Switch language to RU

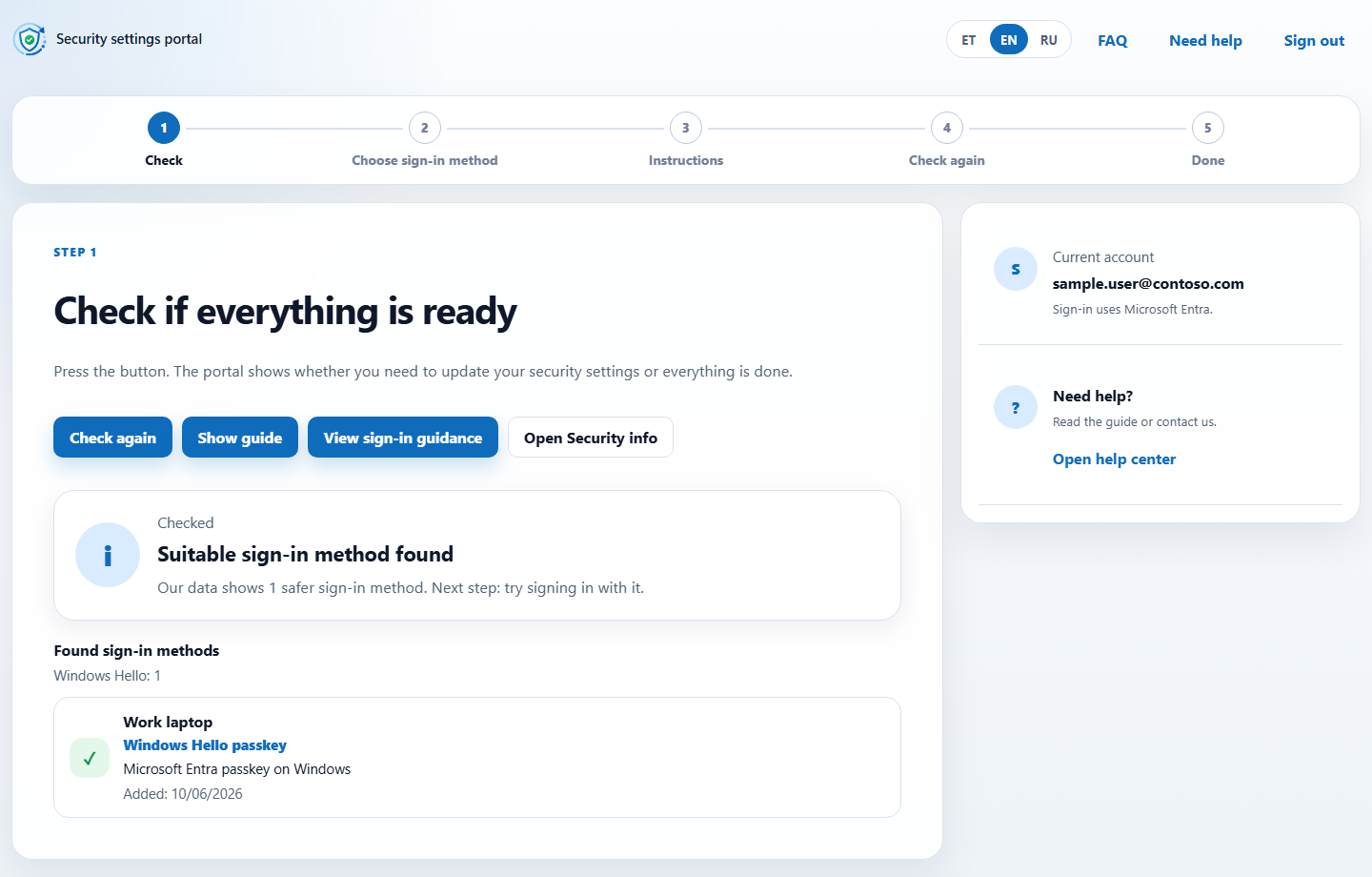[1049, 40]
